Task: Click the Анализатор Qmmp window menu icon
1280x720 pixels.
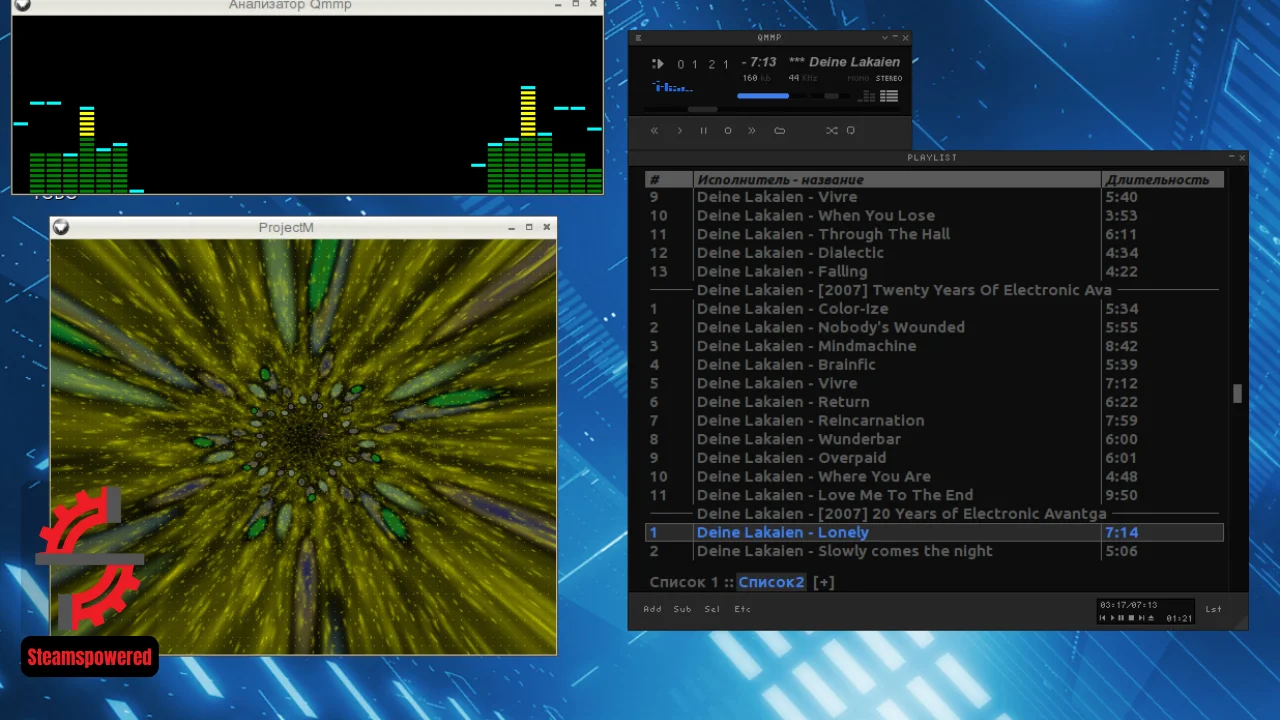Action: tap(22, 5)
